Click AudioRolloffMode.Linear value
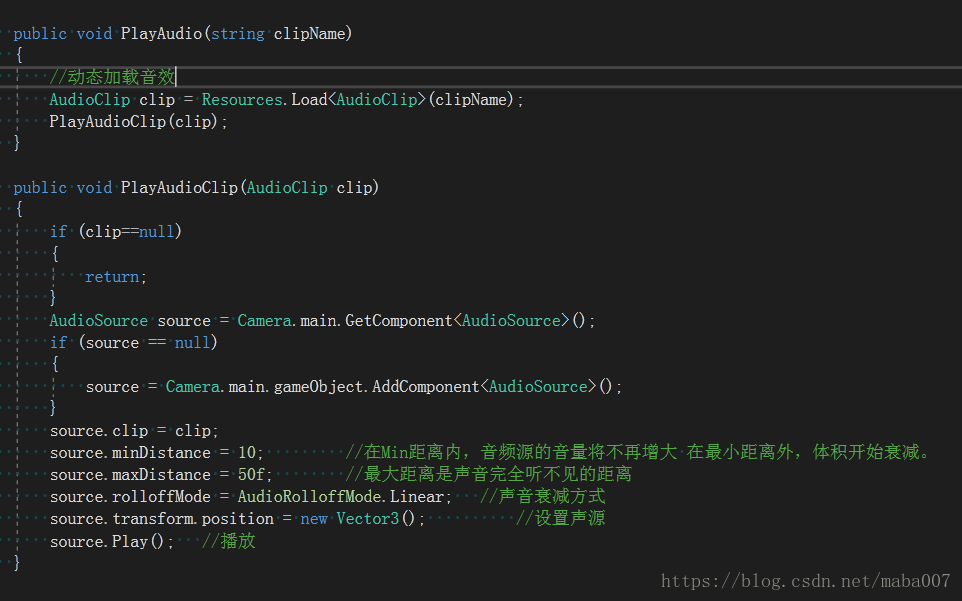This screenshot has width=962, height=601. pos(341,497)
